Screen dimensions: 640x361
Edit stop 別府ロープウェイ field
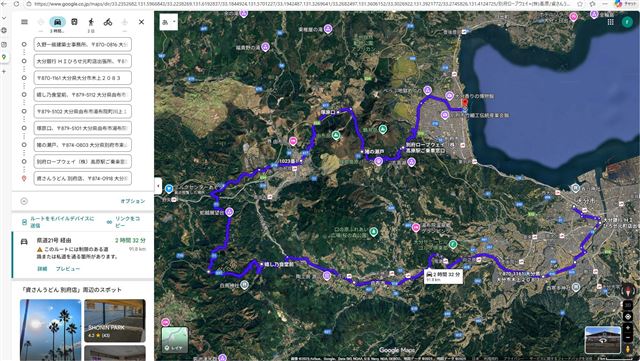[x=82, y=161]
